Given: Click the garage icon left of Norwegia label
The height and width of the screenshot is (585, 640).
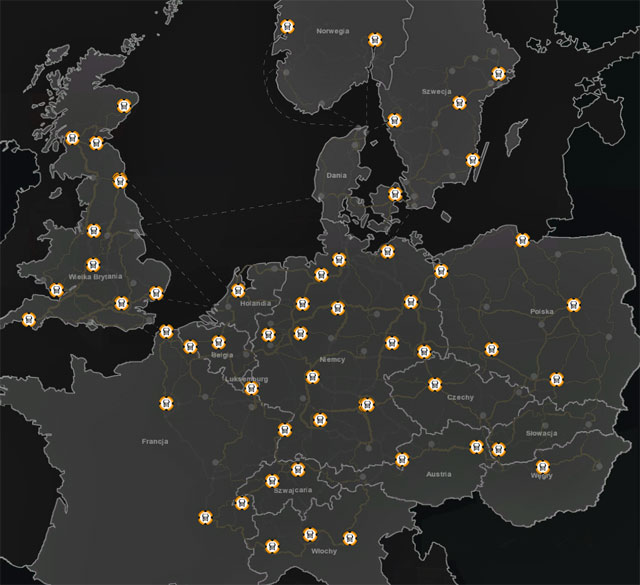Looking at the screenshot, I should (x=288, y=27).
